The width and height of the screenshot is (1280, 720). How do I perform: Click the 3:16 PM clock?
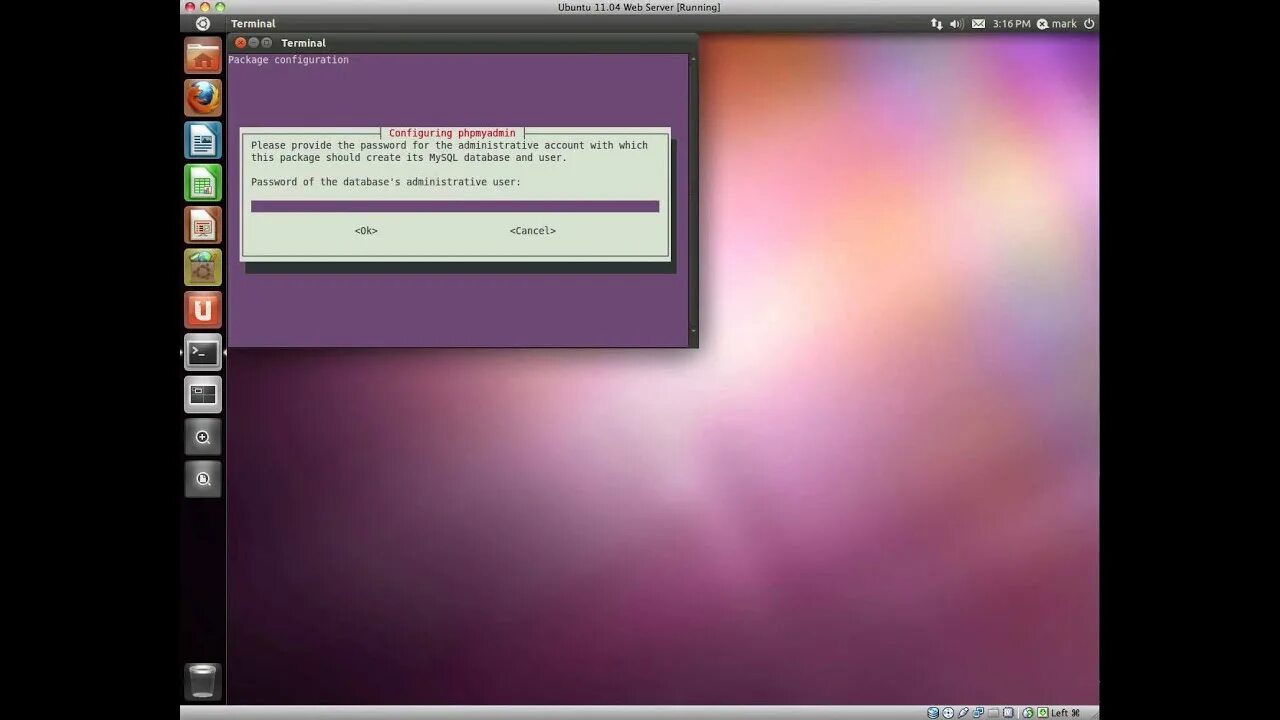pyautogui.click(x=1011, y=23)
